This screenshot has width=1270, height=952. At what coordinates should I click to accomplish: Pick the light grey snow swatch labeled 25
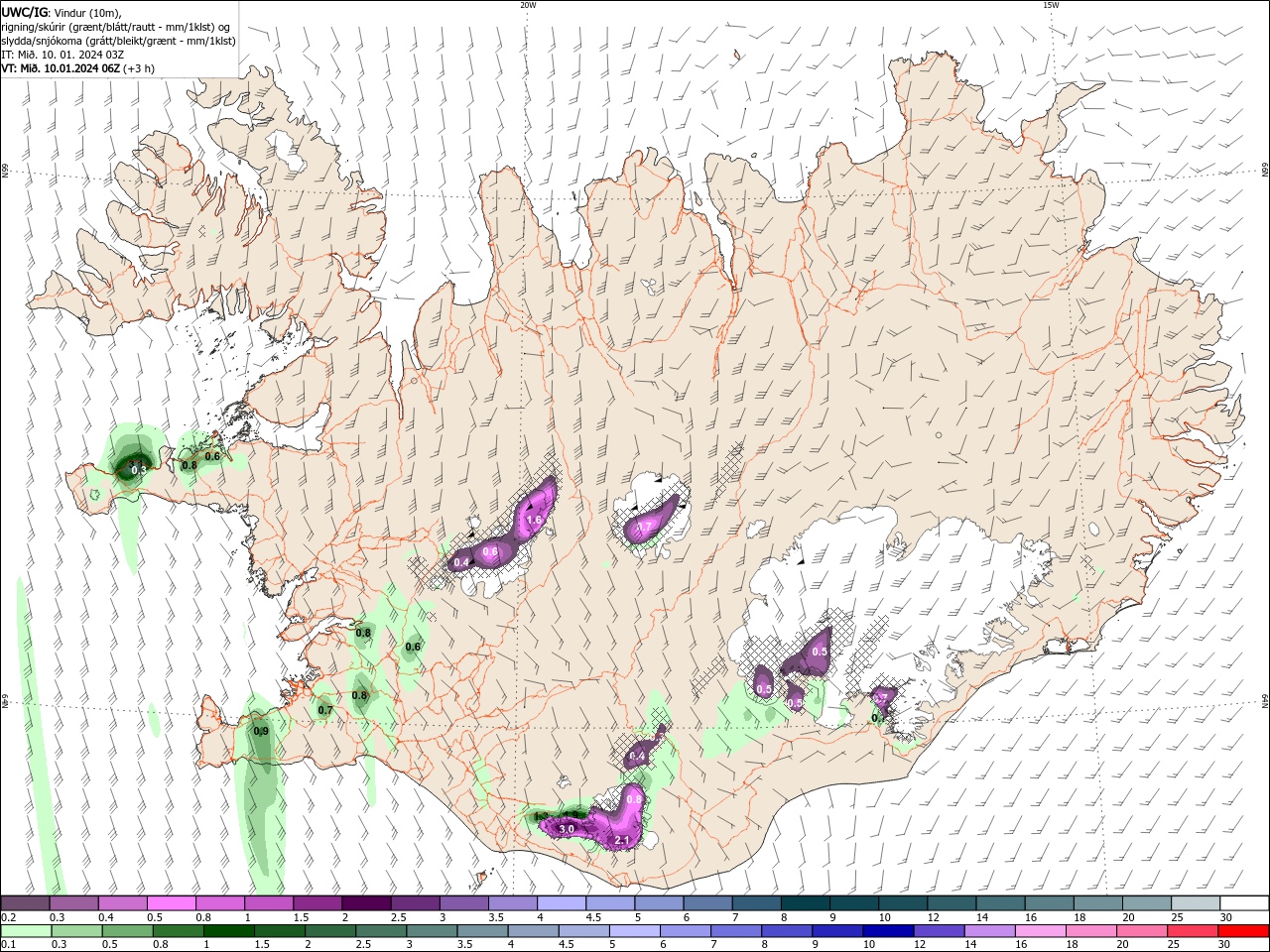click(x=1195, y=903)
